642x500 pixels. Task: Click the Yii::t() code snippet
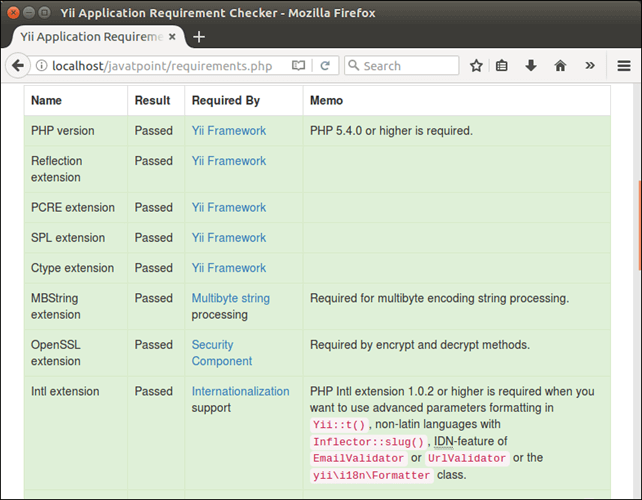(339, 425)
